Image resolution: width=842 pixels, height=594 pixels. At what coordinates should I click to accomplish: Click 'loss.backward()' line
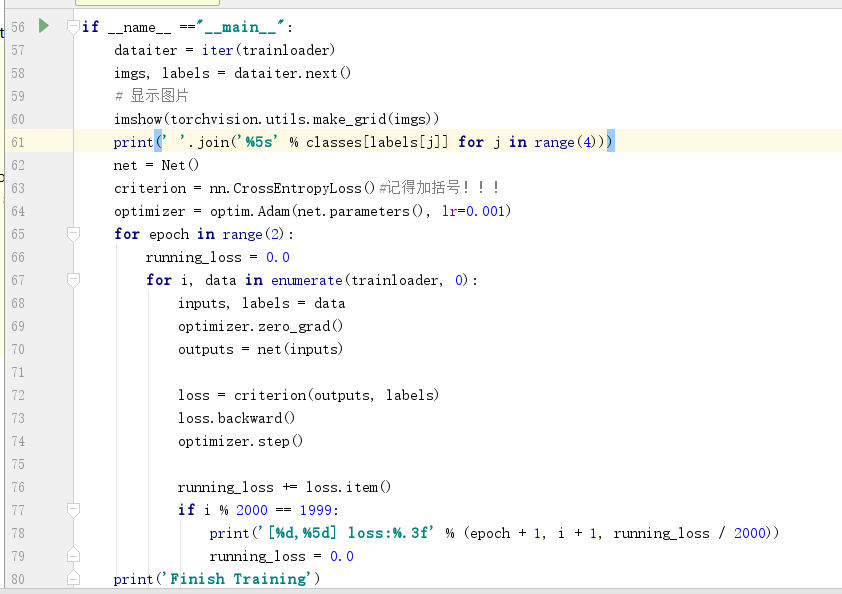click(x=236, y=418)
